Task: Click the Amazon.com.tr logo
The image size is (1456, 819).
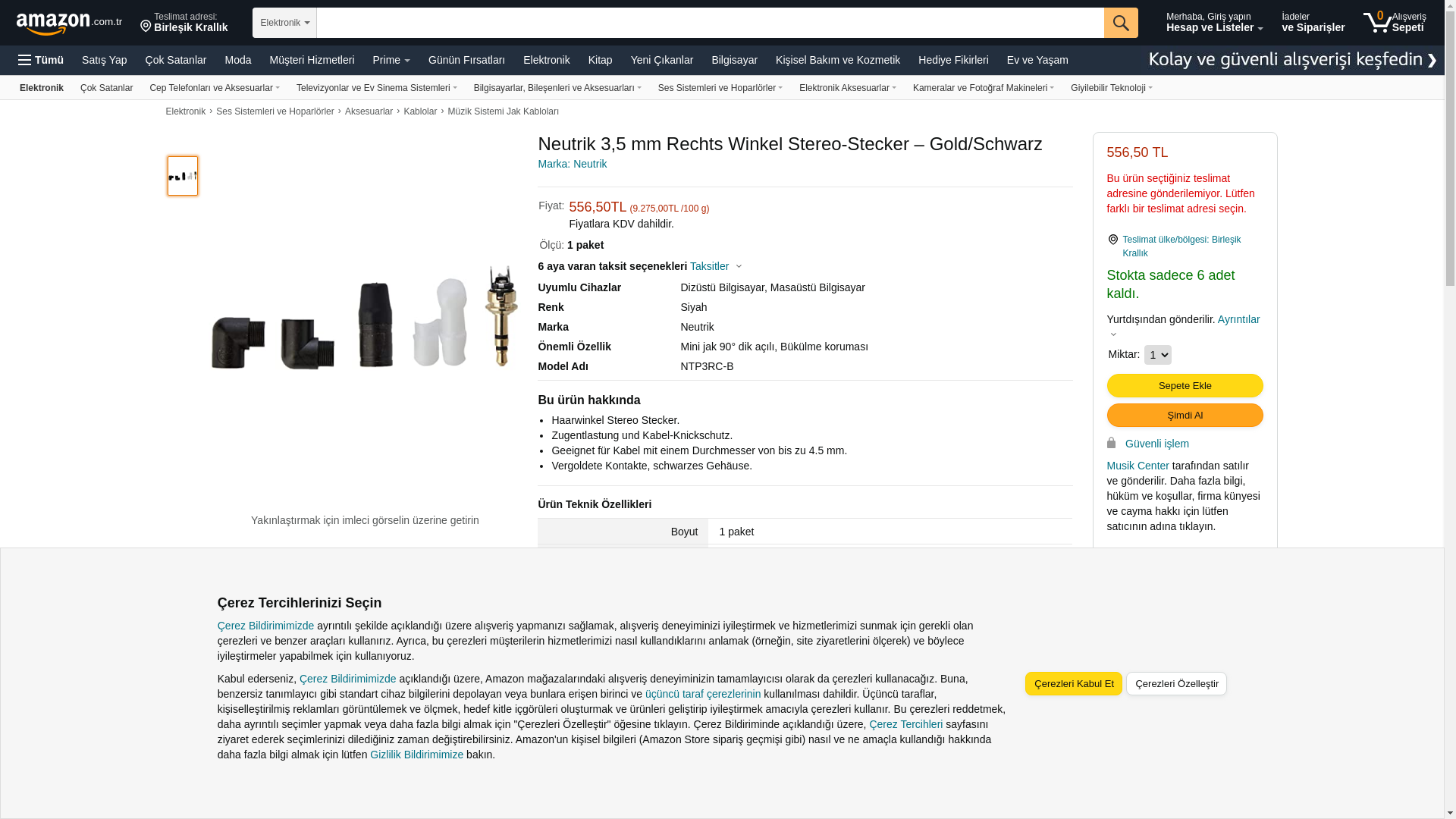Action: tap(68, 24)
